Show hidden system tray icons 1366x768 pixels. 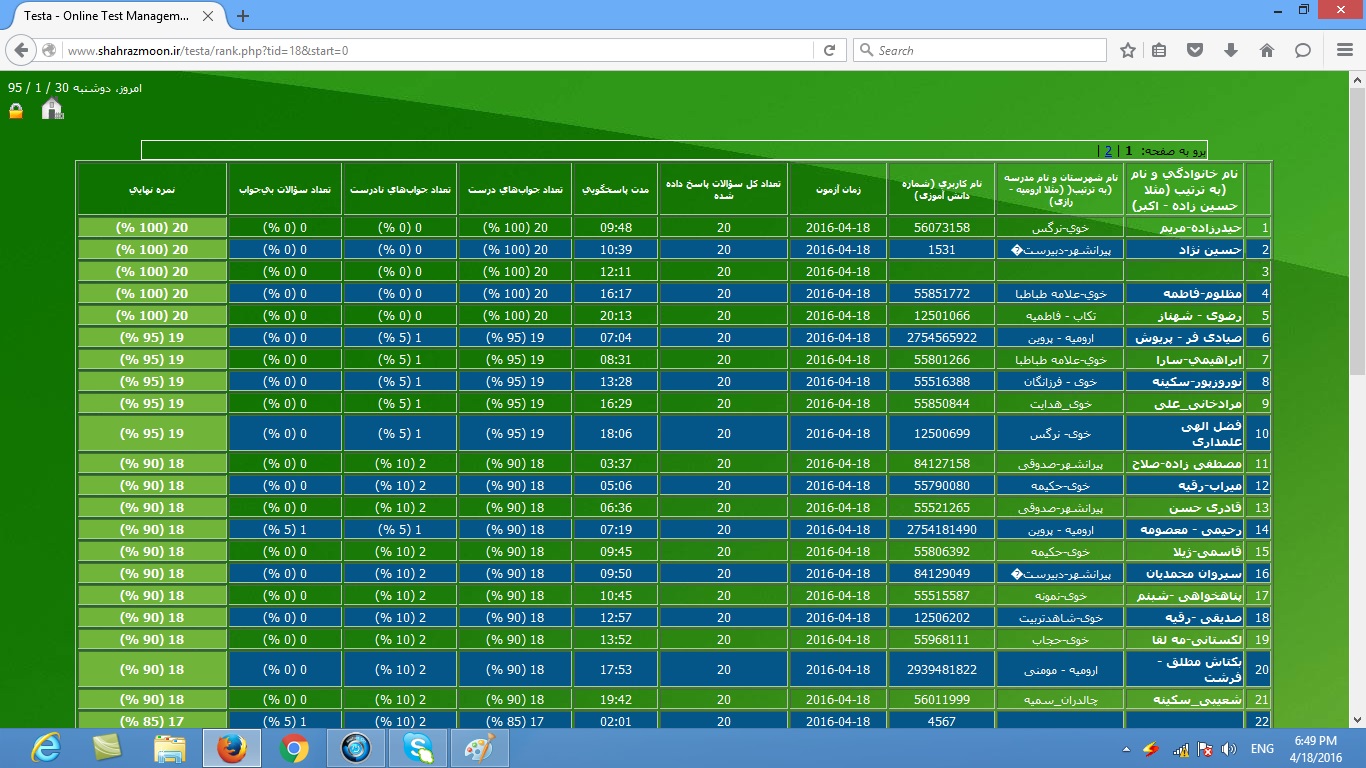pos(1127,749)
